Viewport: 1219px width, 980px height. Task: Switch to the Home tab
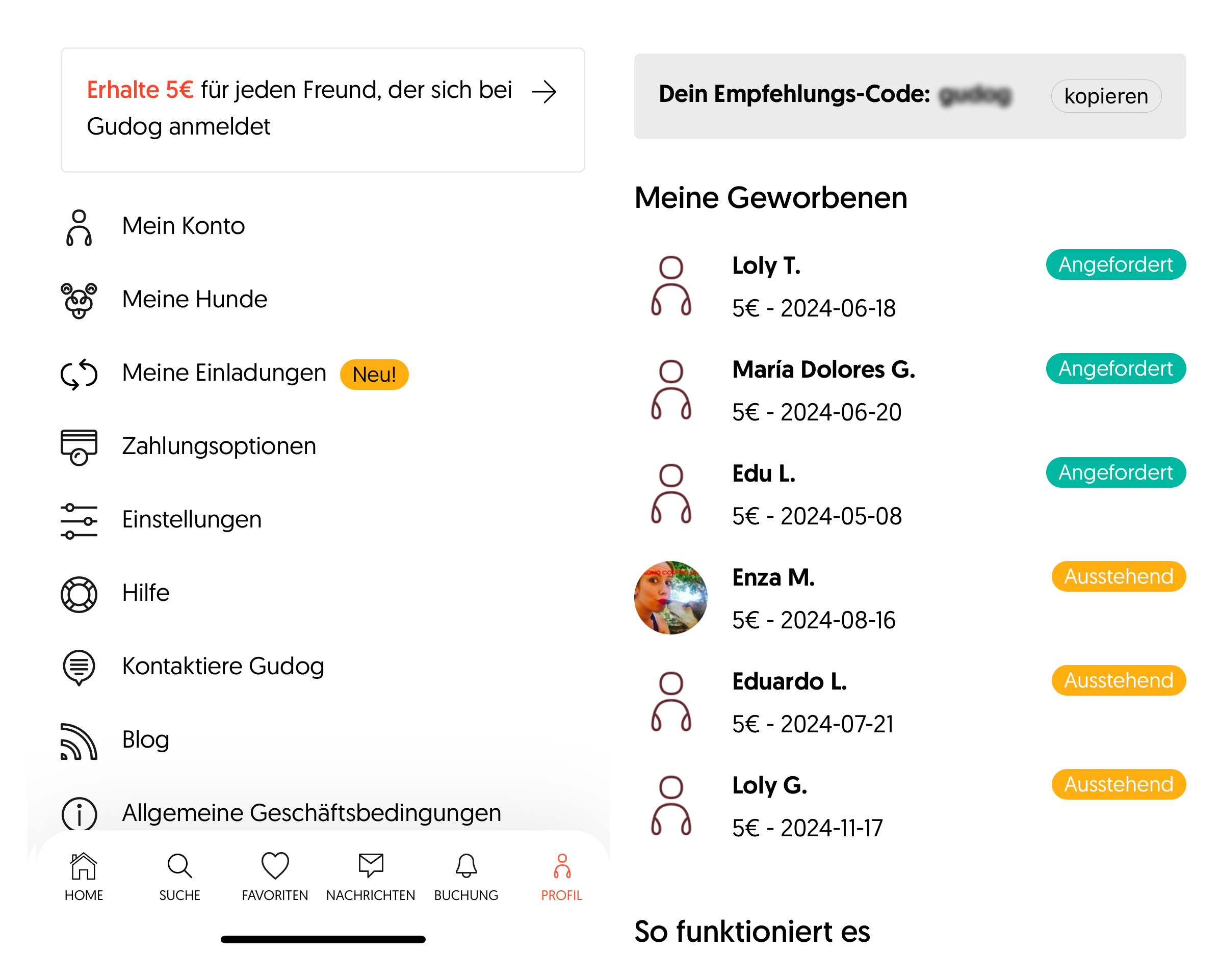tap(84, 876)
